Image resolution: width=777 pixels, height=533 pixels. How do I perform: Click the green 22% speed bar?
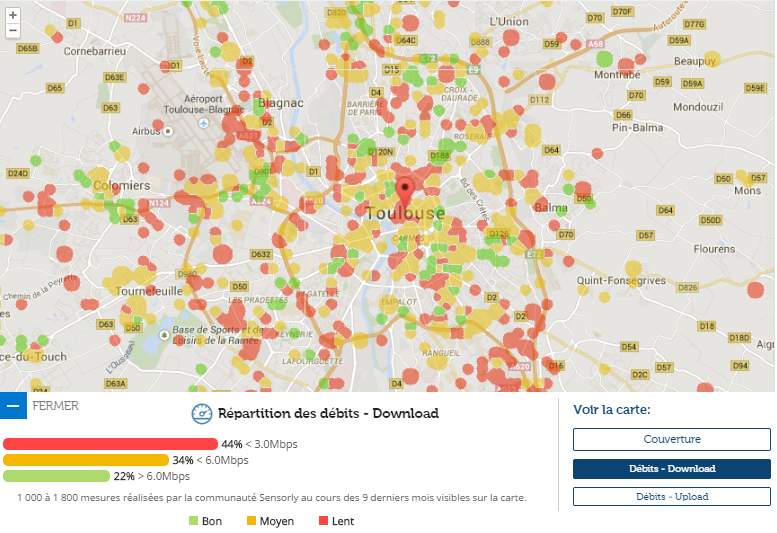[56, 476]
